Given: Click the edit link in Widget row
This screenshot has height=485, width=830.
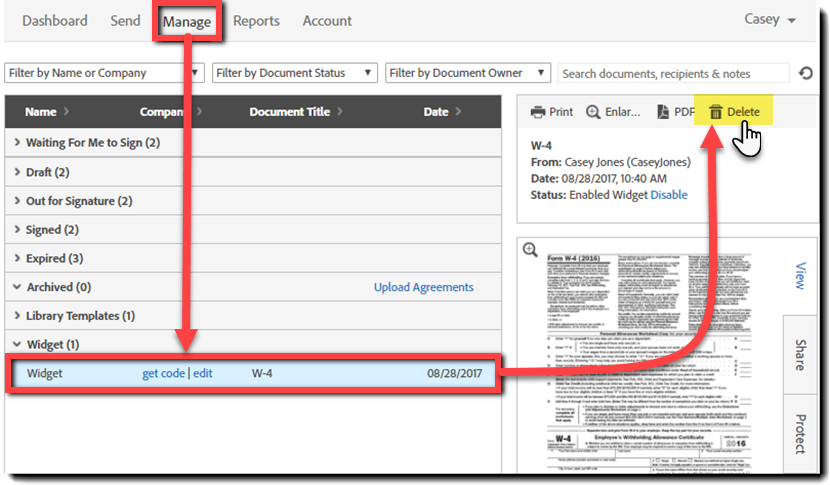Looking at the screenshot, I should [x=202, y=373].
